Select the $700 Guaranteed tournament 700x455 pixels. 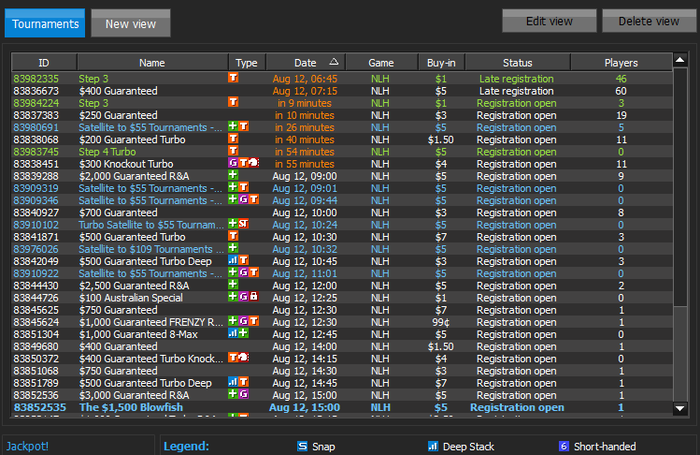pos(342,213)
